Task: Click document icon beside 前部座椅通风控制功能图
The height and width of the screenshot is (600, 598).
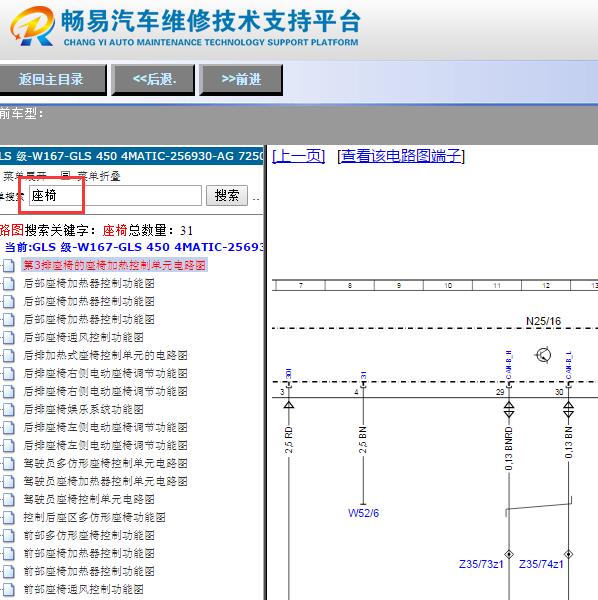Action: [x=9, y=589]
